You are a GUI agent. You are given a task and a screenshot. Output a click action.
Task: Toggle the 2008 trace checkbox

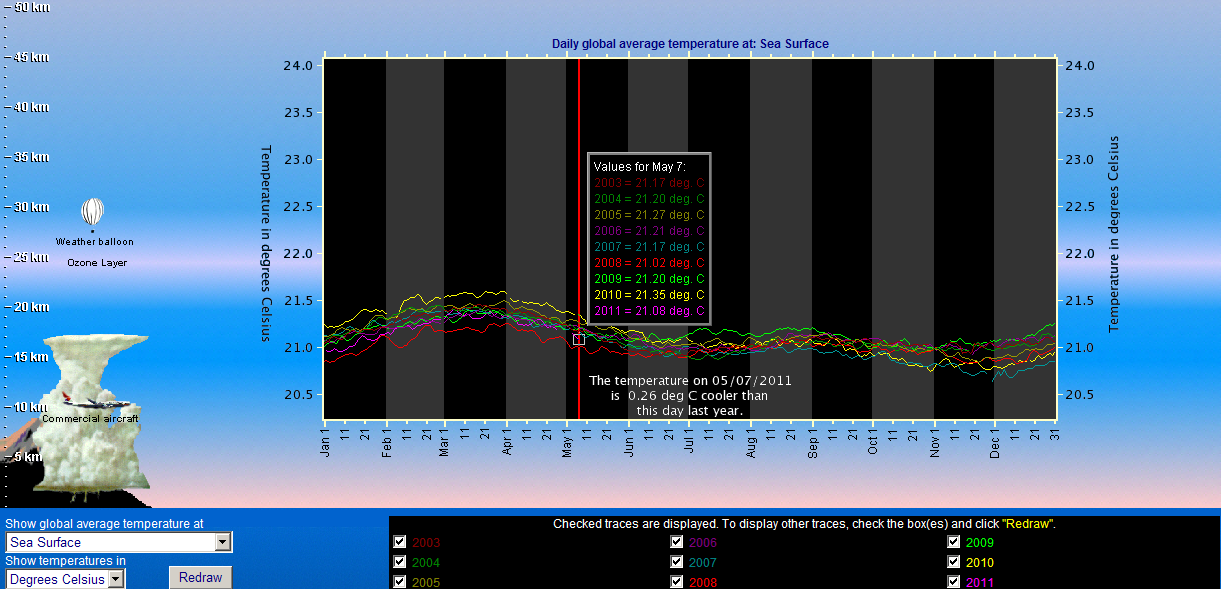(x=677, y=582)
